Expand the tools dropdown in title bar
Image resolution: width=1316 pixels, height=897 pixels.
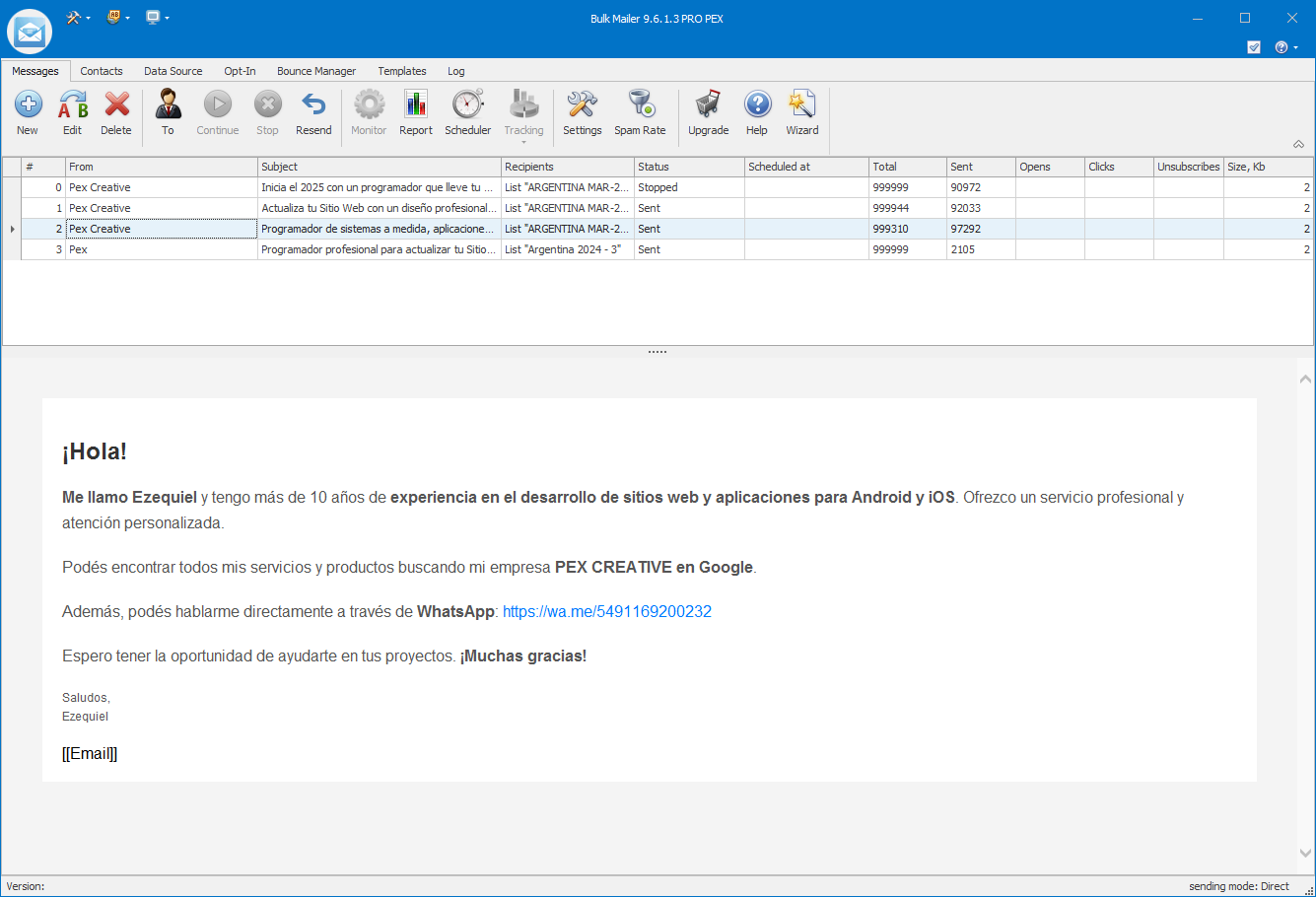pos(79,18)
